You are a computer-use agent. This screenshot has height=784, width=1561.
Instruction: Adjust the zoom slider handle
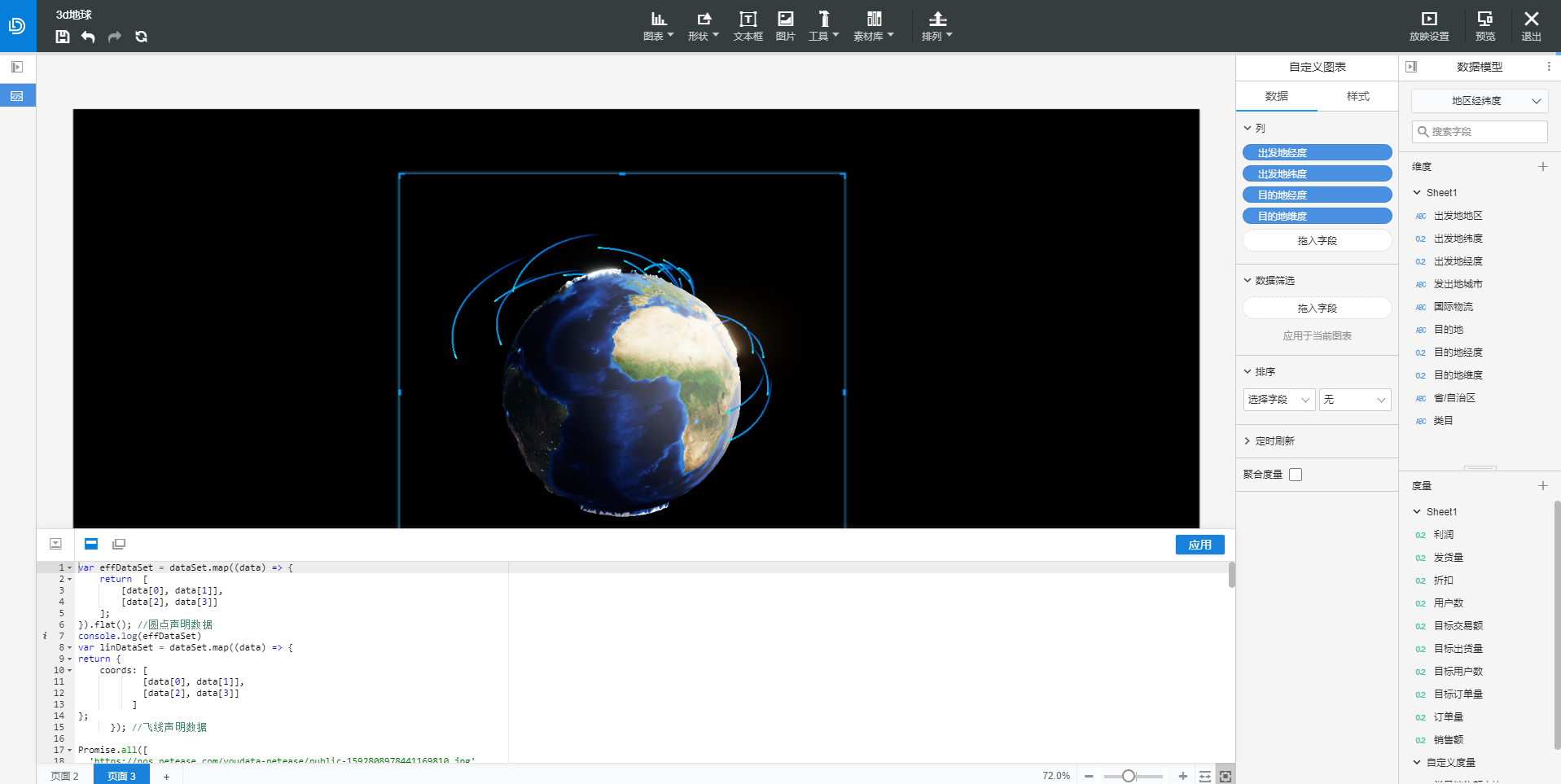point(1129,776)
